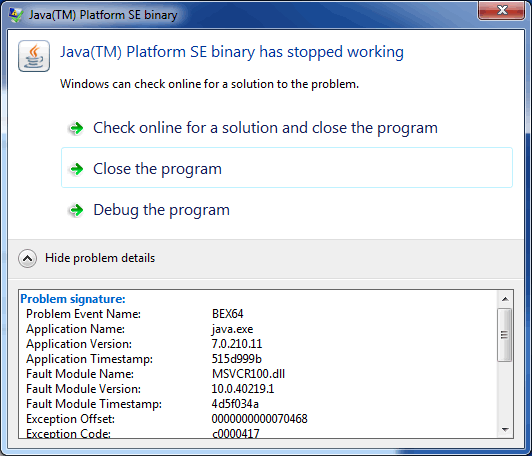Collapse details with the circular chevron icon
This screenshot has height=456, width=532.
pos(27,259)
